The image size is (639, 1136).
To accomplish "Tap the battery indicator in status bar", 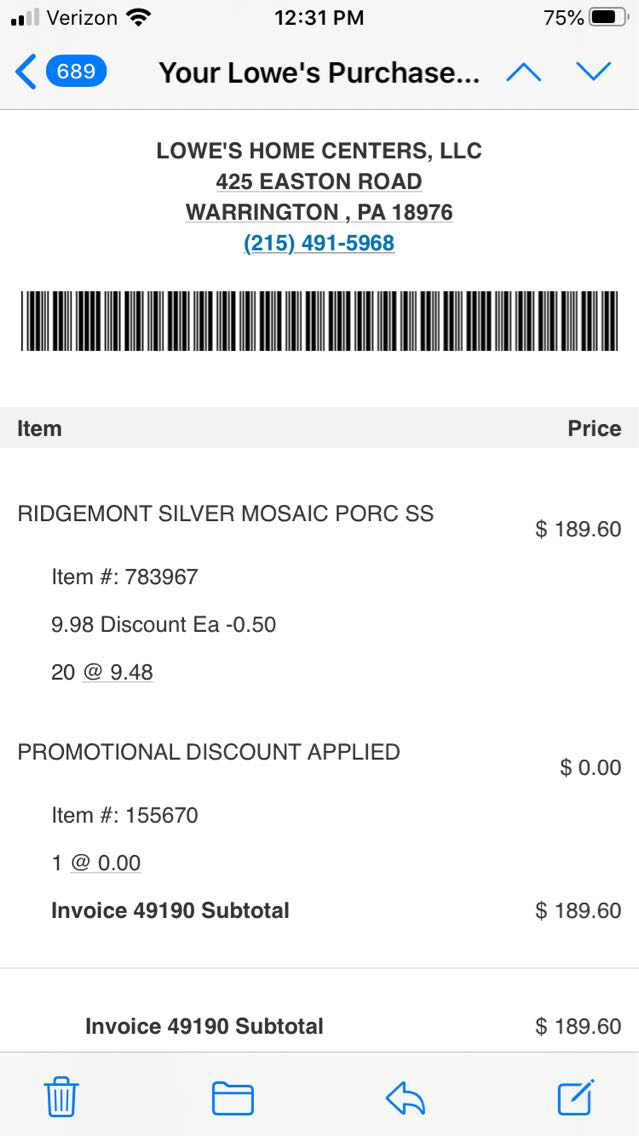I will (608, 18).
